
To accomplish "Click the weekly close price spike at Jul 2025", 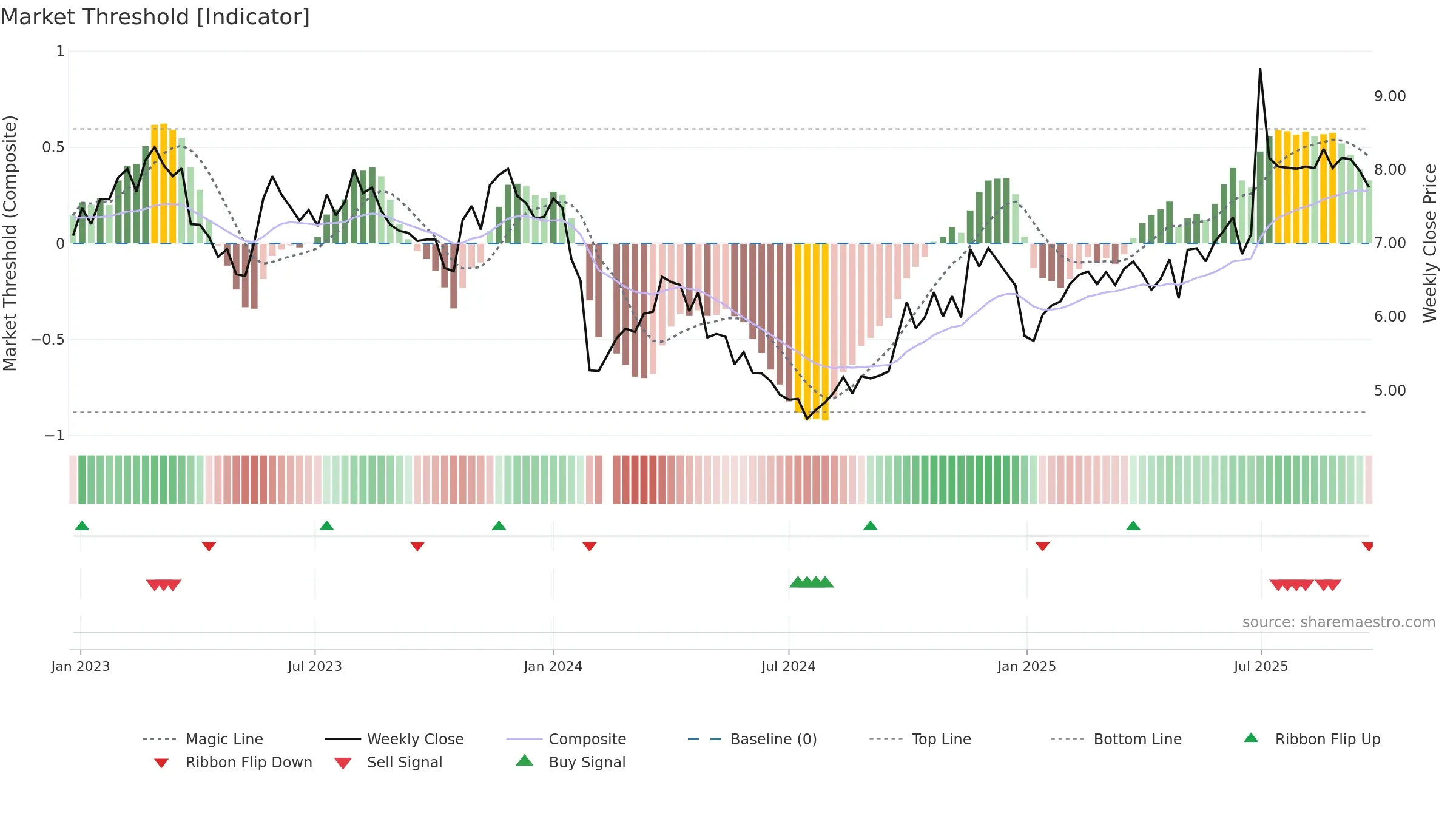I will (x=1260, y=69).
